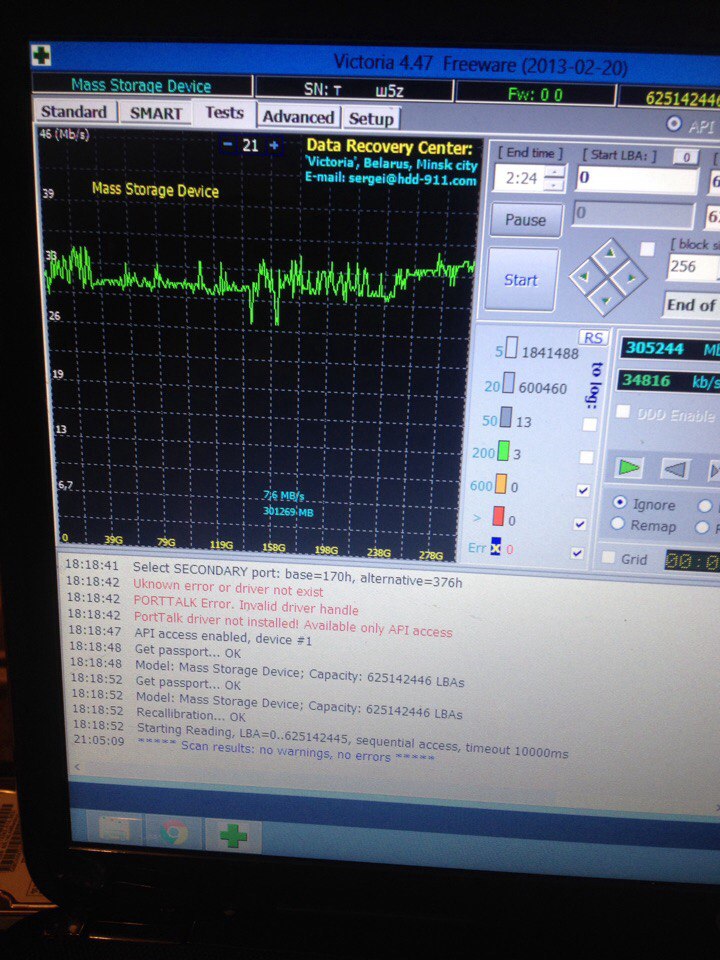Switch to the Standard tab
Screen dimensions: 720x960
click(x=73, y=112)
